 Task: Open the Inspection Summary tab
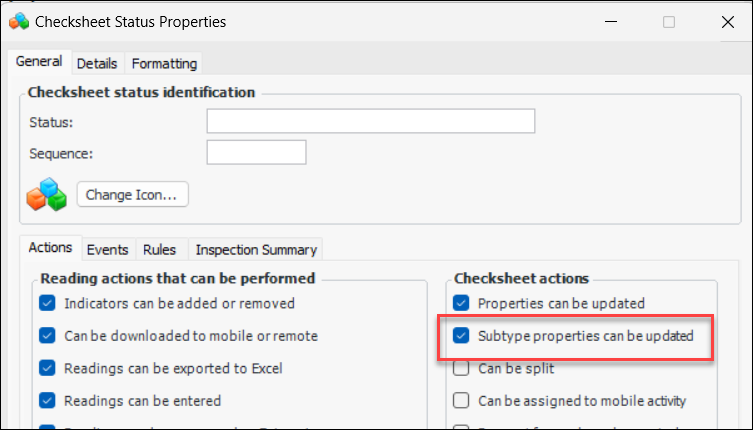pyautogui.click(x=256, y=249)
